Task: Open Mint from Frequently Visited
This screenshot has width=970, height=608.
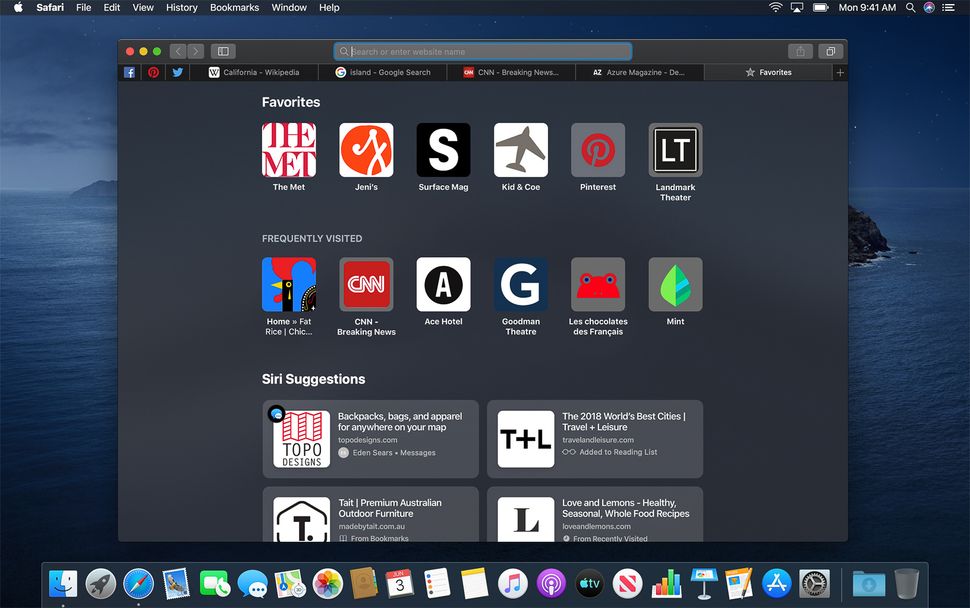Action: coord(674,285)
